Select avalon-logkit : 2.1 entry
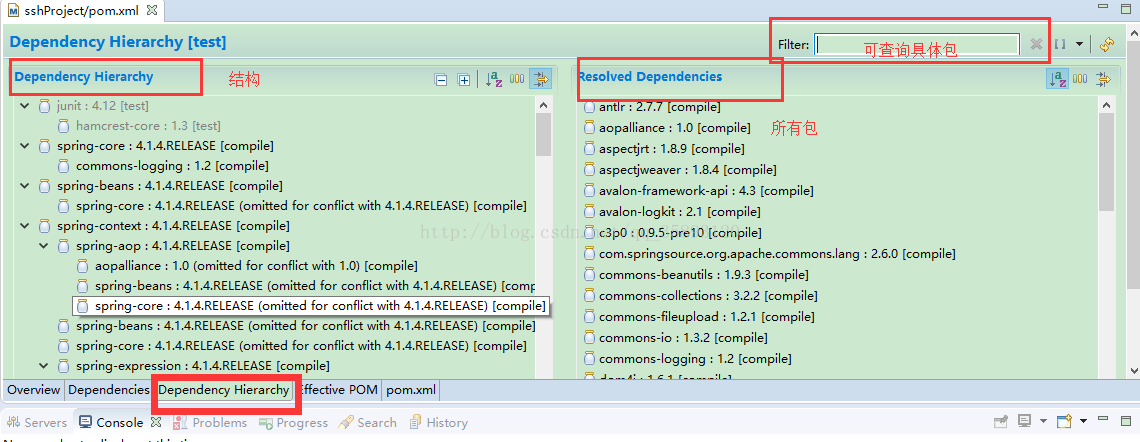This screenshot has height=442, width=1140. [680, 212]
